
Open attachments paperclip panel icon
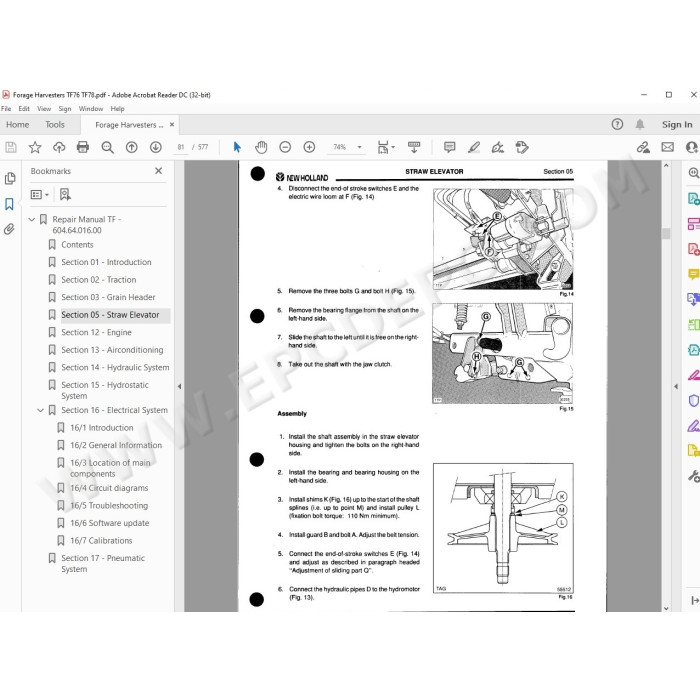(9, 229)
